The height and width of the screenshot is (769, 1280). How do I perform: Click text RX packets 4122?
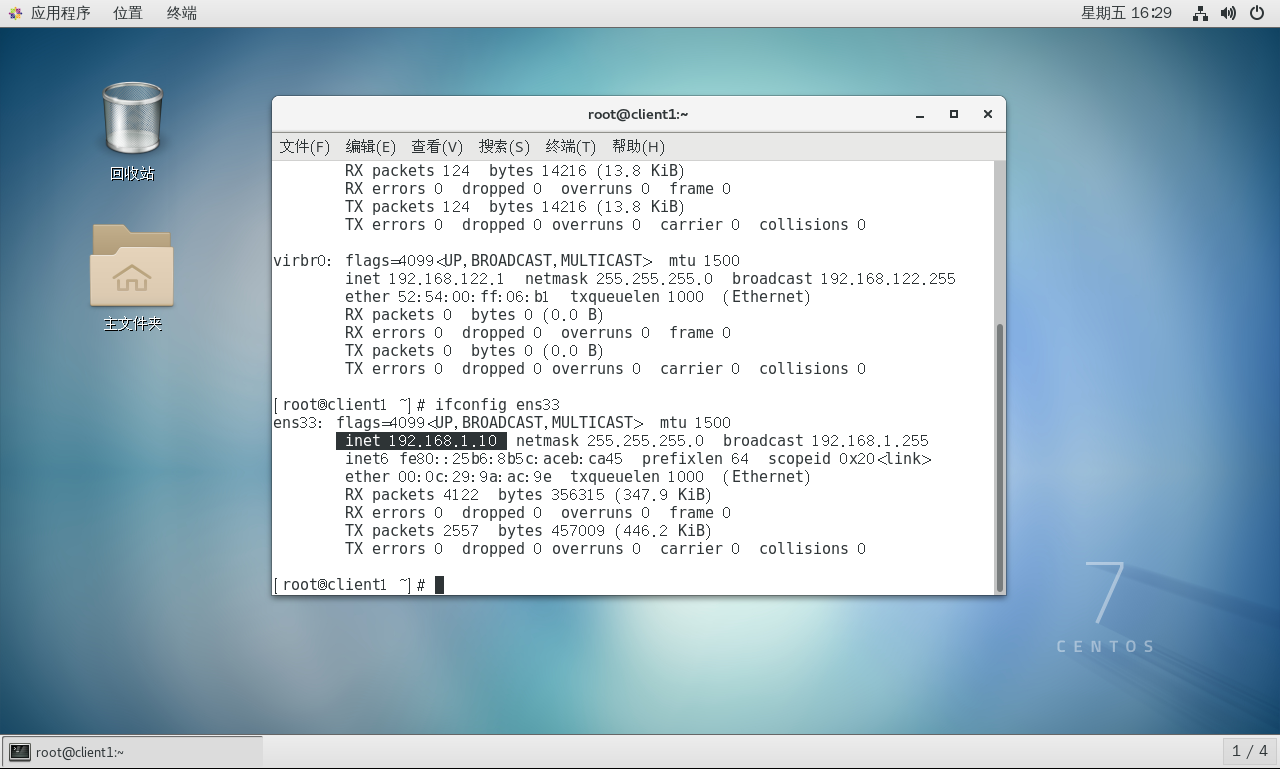(412, 495)
